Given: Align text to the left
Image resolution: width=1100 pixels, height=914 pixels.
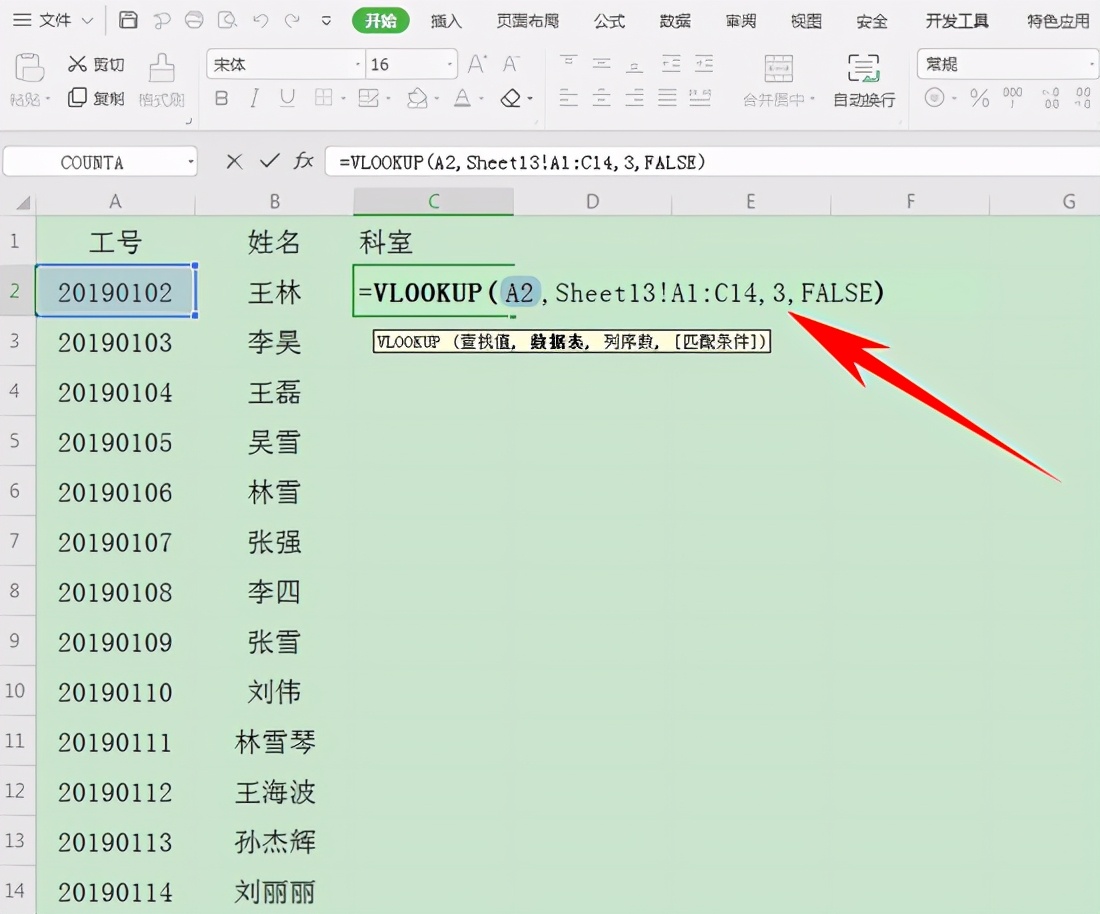Looking at the screenshot, I should pyautogui.click(x=568, y=98).
